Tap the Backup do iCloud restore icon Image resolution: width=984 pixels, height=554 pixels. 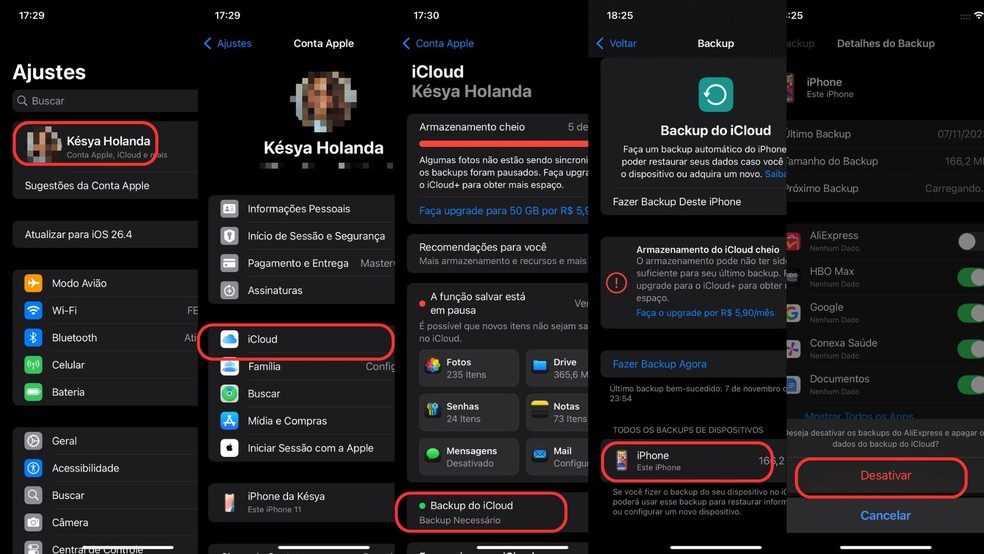point(715,95)
